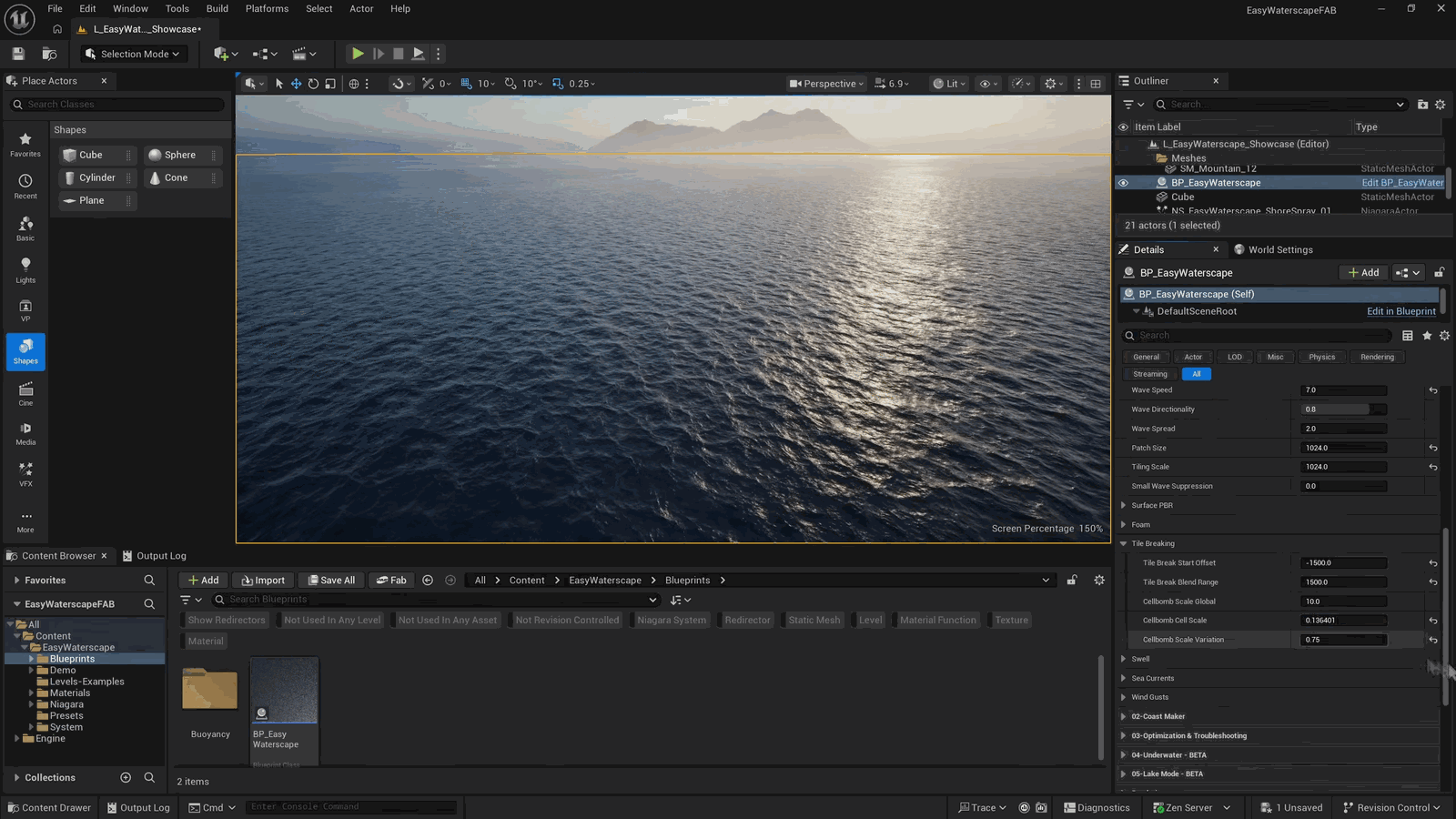Adjust the Wave Directionality slider field
Image resolution: width=1456 pixels, height=819 pixels.
coord(1345,409)
